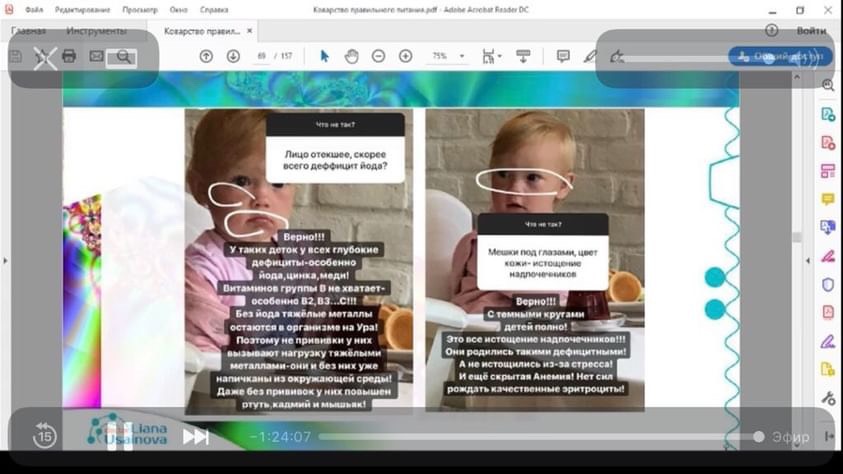Click the scrolling mode icon in the toolbar
843x474 pixels.
(x=523, y=56)
